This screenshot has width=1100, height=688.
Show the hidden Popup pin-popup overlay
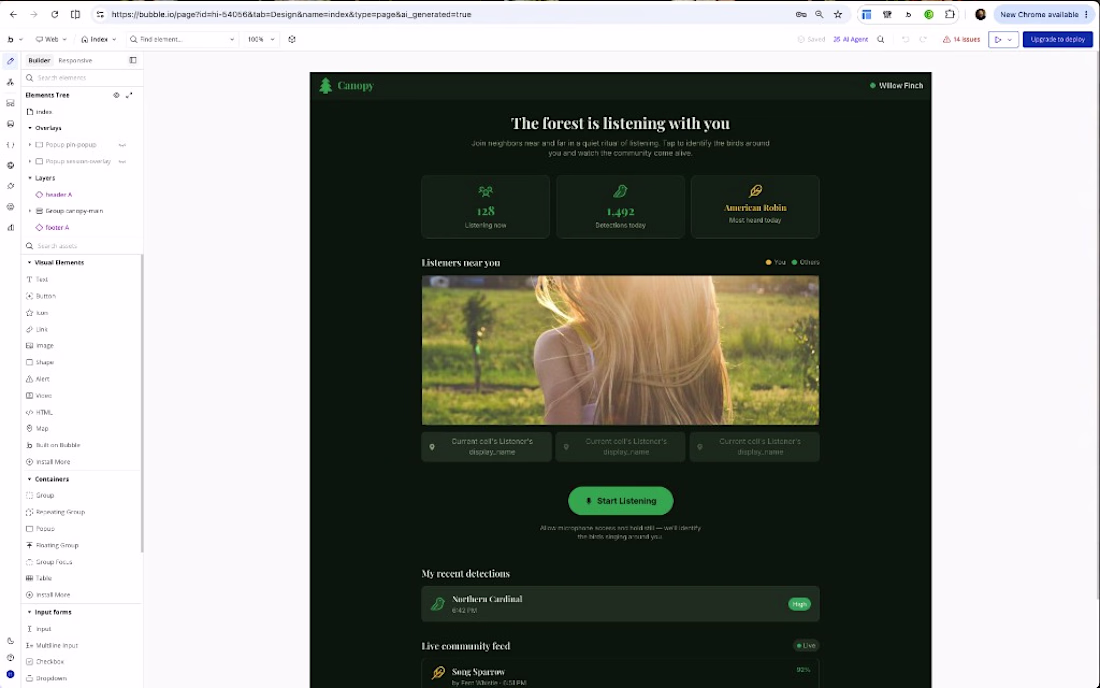(x=122, y=144)
